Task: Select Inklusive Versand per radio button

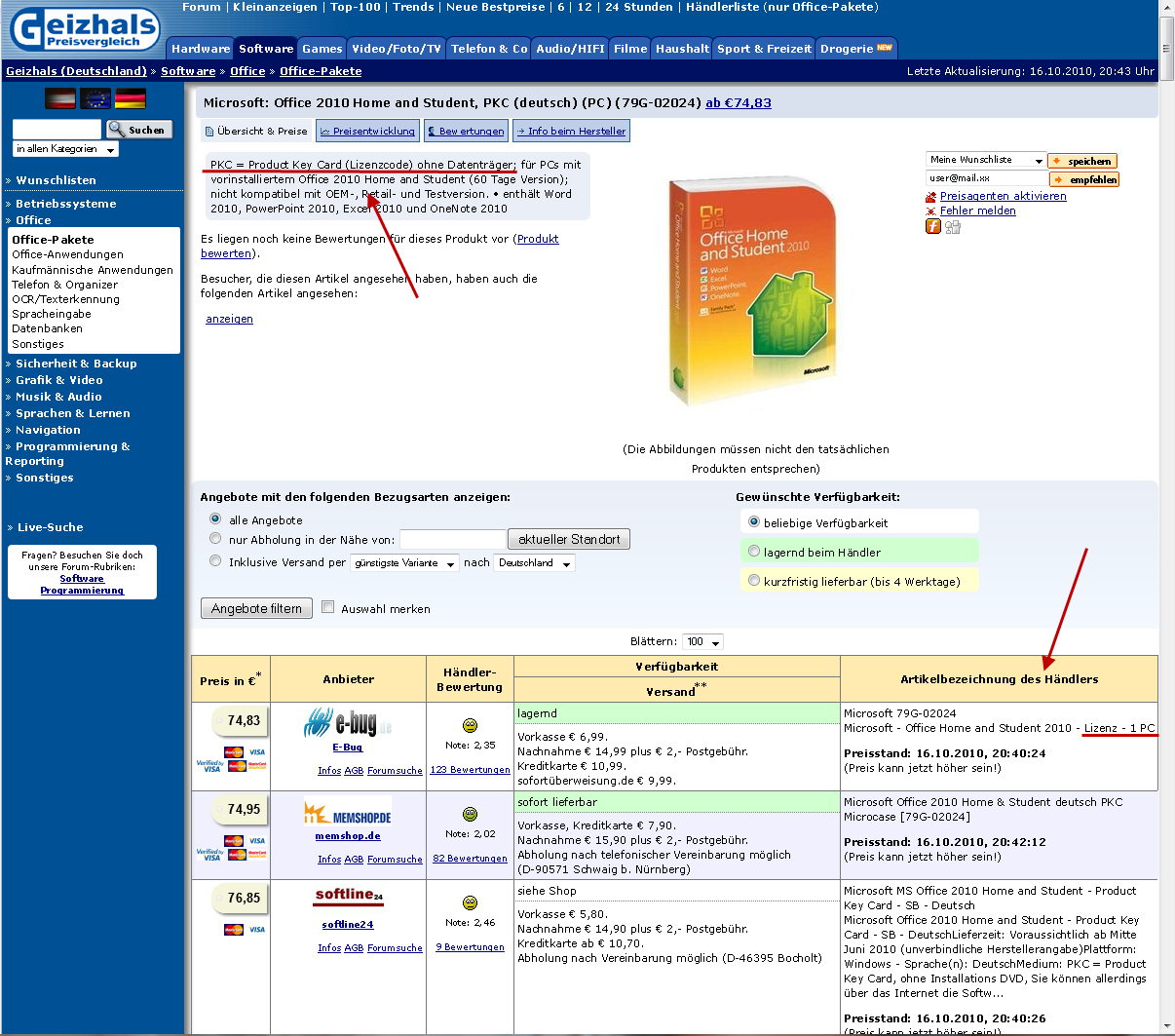Action: [215, 560]
